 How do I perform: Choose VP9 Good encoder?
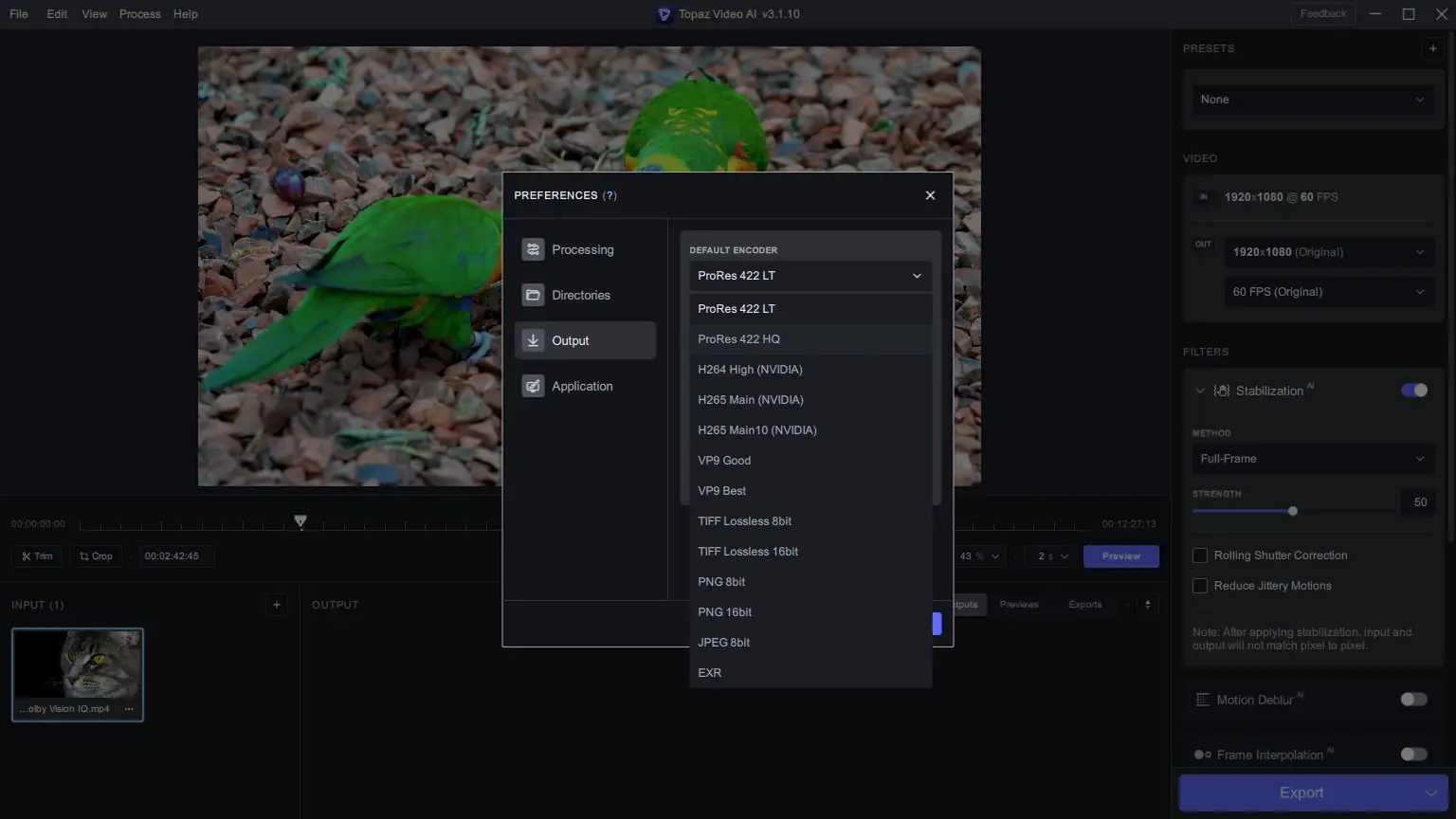click(810, 461)
